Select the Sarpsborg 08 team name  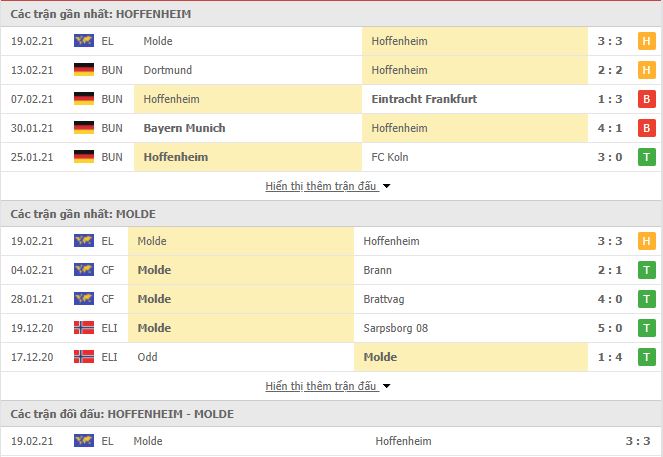point(396,328)
